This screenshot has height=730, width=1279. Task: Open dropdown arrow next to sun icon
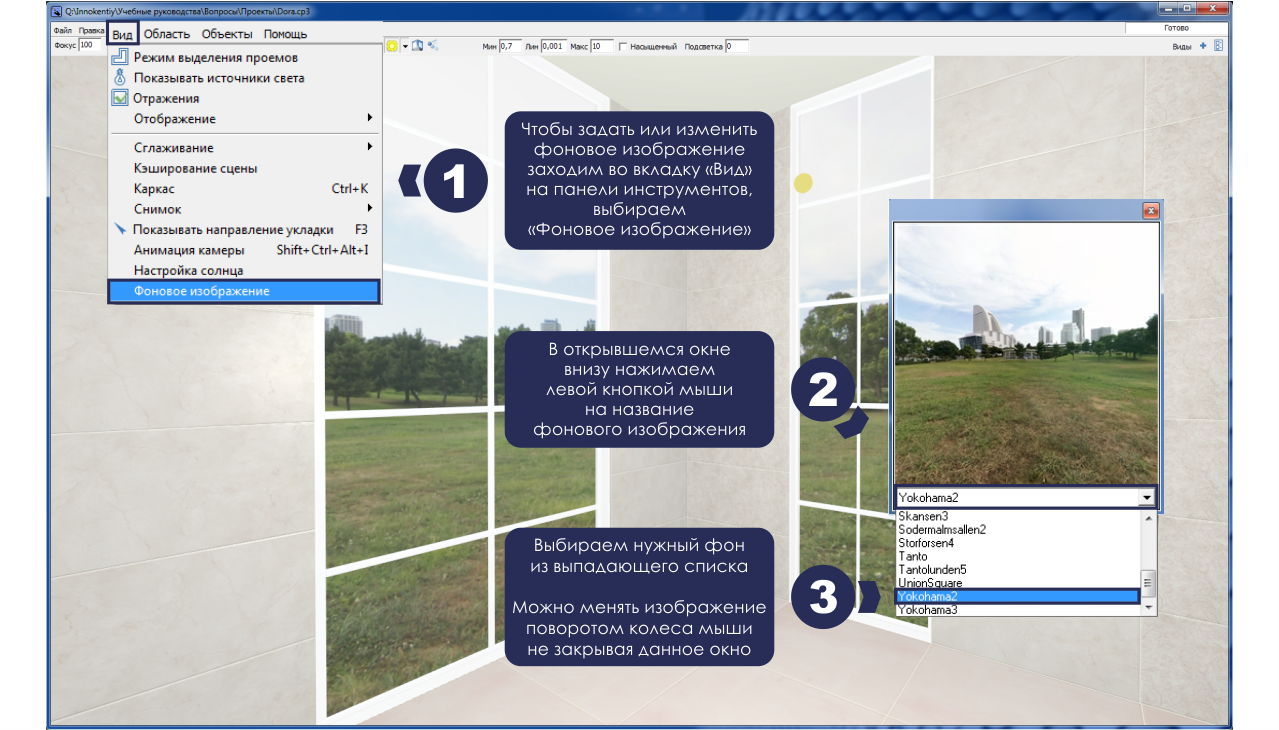click(405, 46)
